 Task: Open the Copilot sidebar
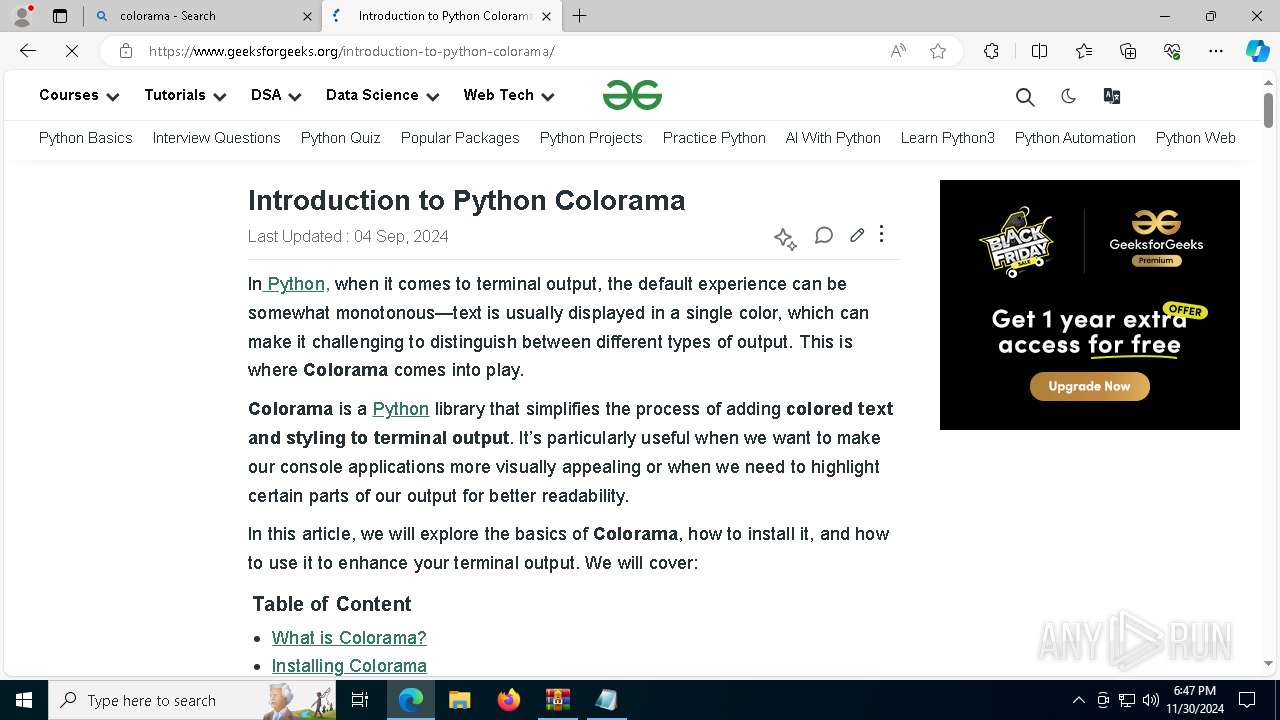1257,51
